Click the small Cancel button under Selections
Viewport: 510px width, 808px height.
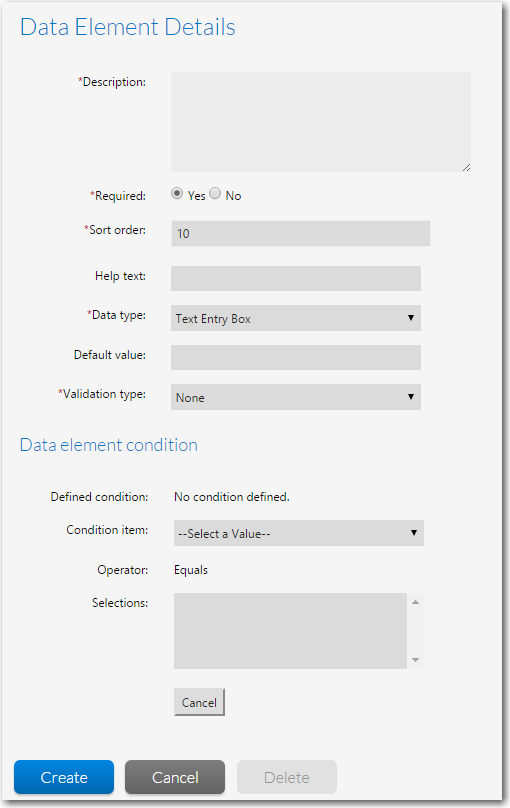coord(199,702)
